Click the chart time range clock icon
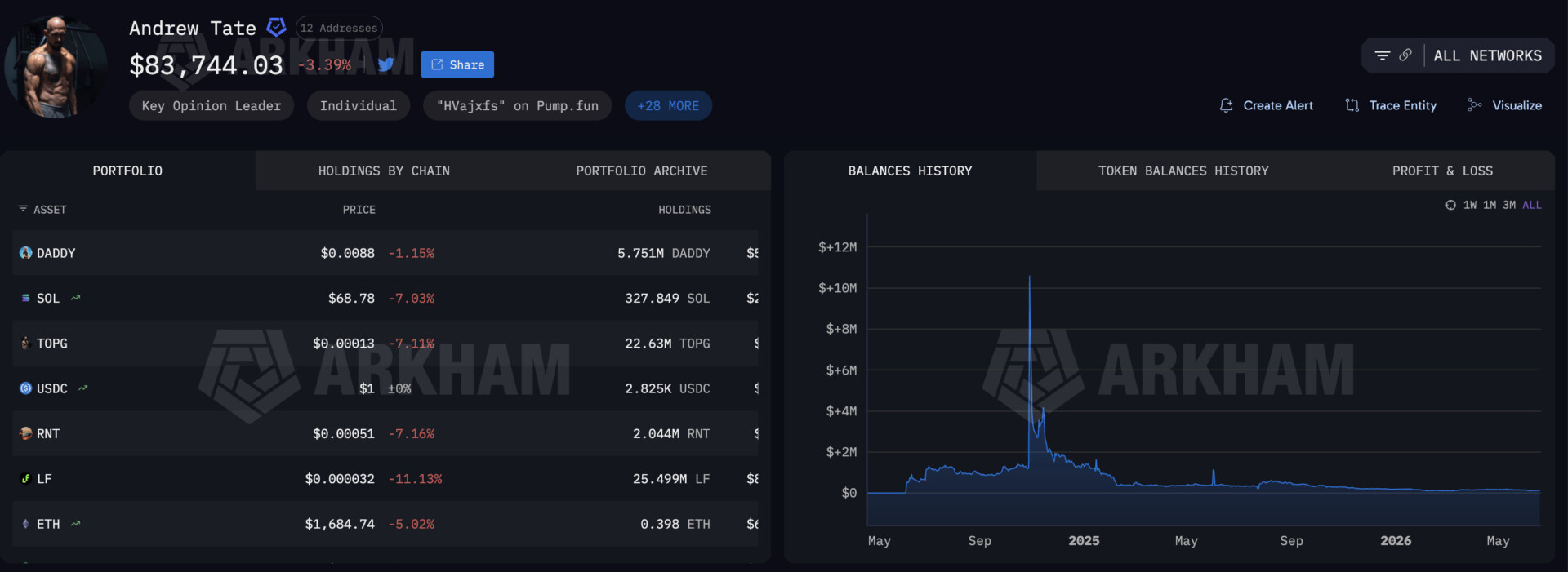Viewport: 1568px width, 572px height. tap(1450, 205)
